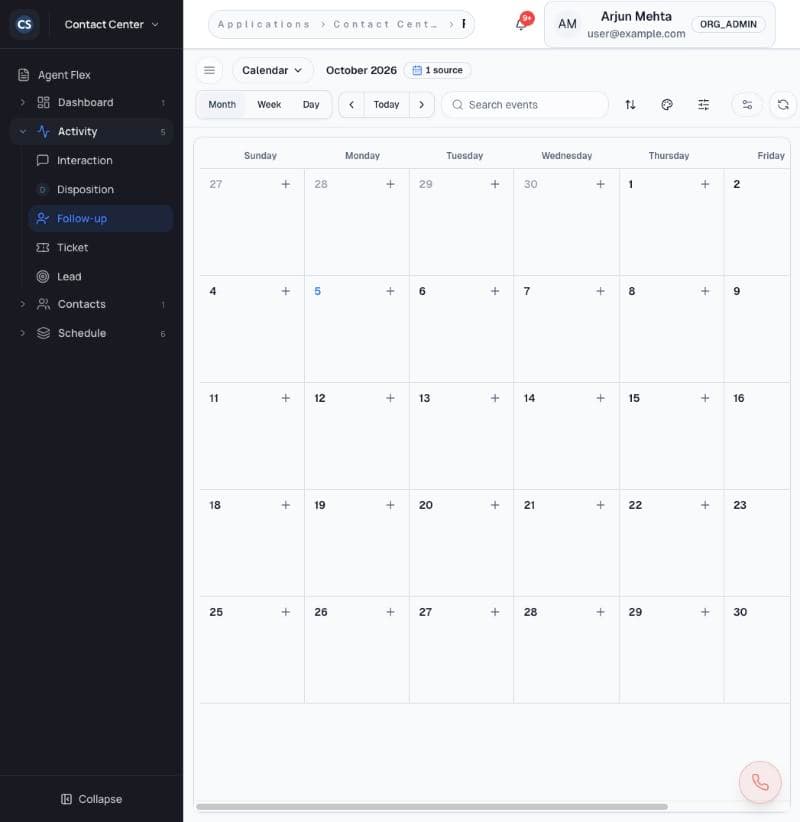The height and width of the screenshot is (822, 800).
Task: Add event on Tuesday 6
Action: 495,291
